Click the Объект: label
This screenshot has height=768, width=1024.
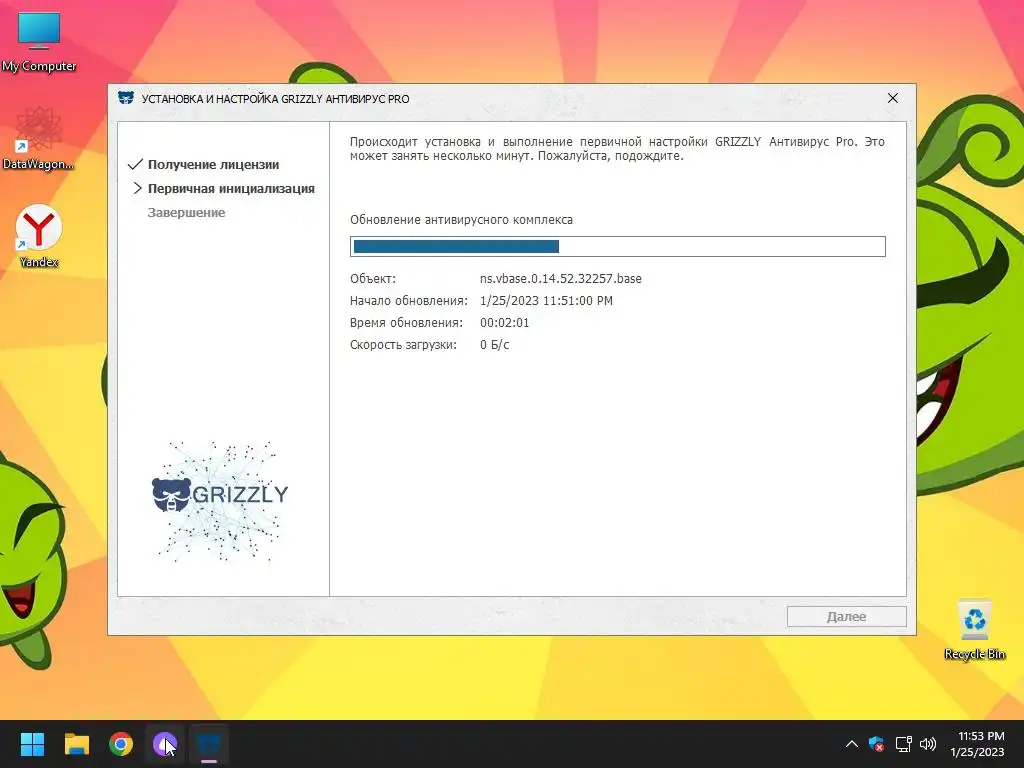tap(373, 279)
